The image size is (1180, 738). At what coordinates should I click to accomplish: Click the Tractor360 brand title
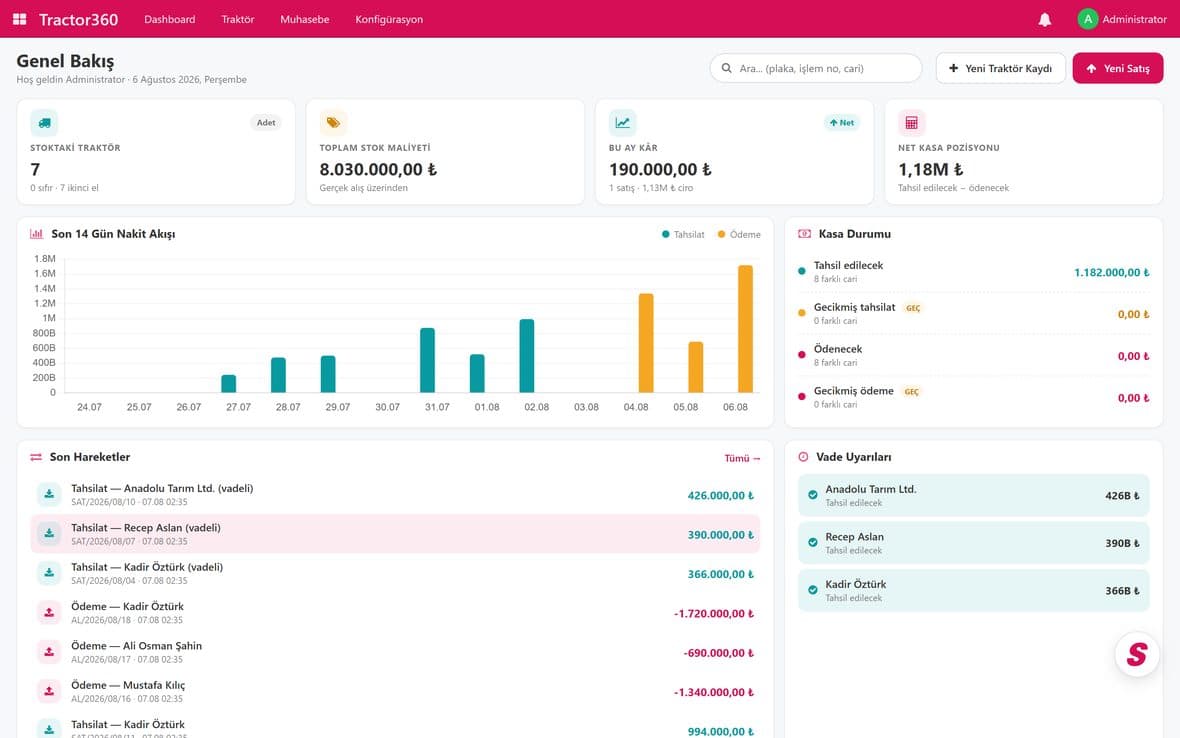[78, 20]
